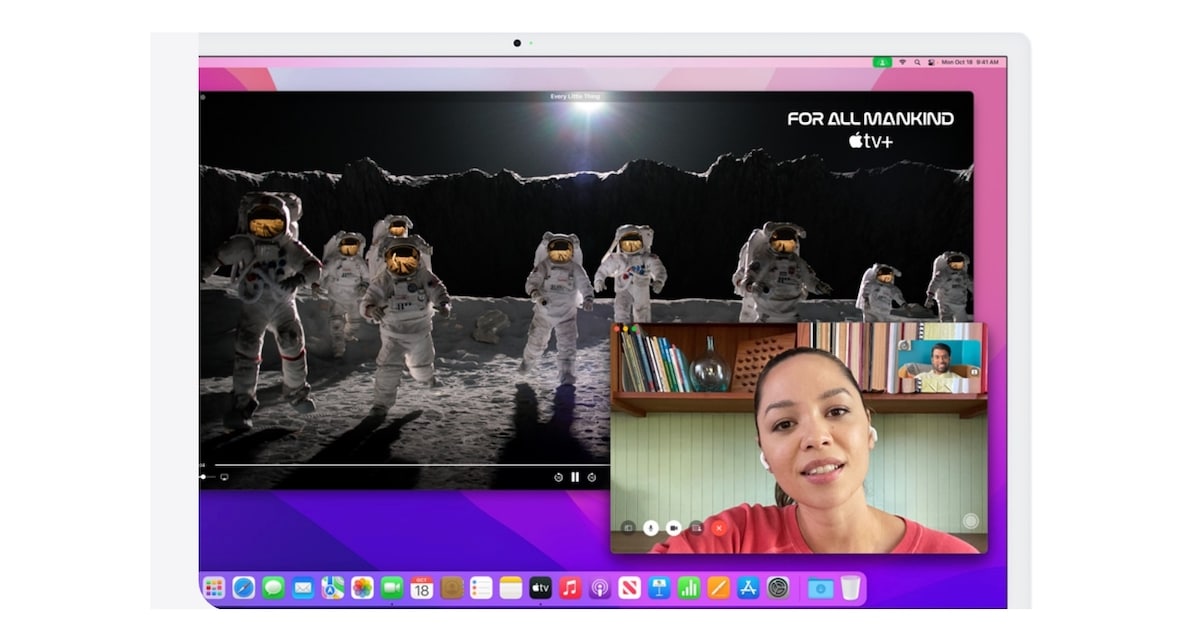Open System Preferences from the Dock

tap(779, 588)
